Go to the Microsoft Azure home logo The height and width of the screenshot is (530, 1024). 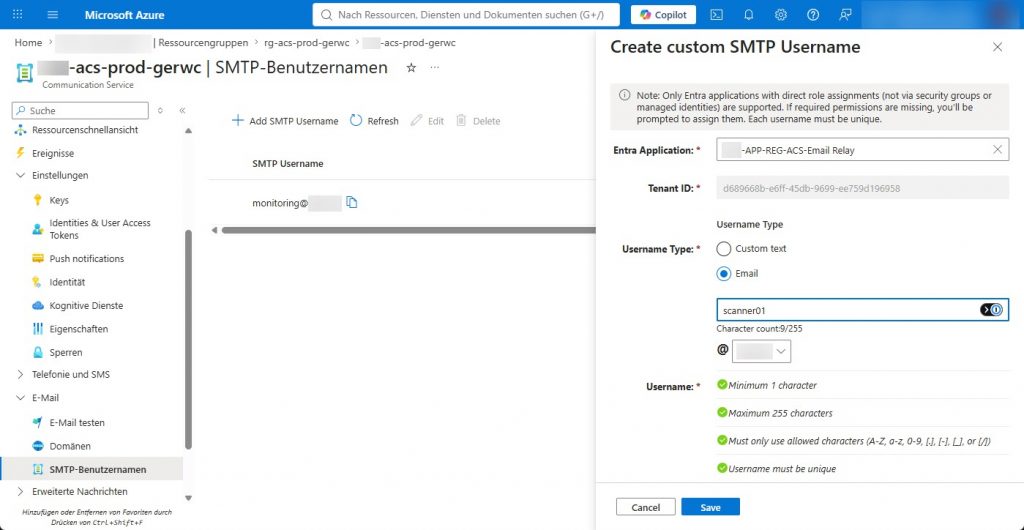click(125, 14)
